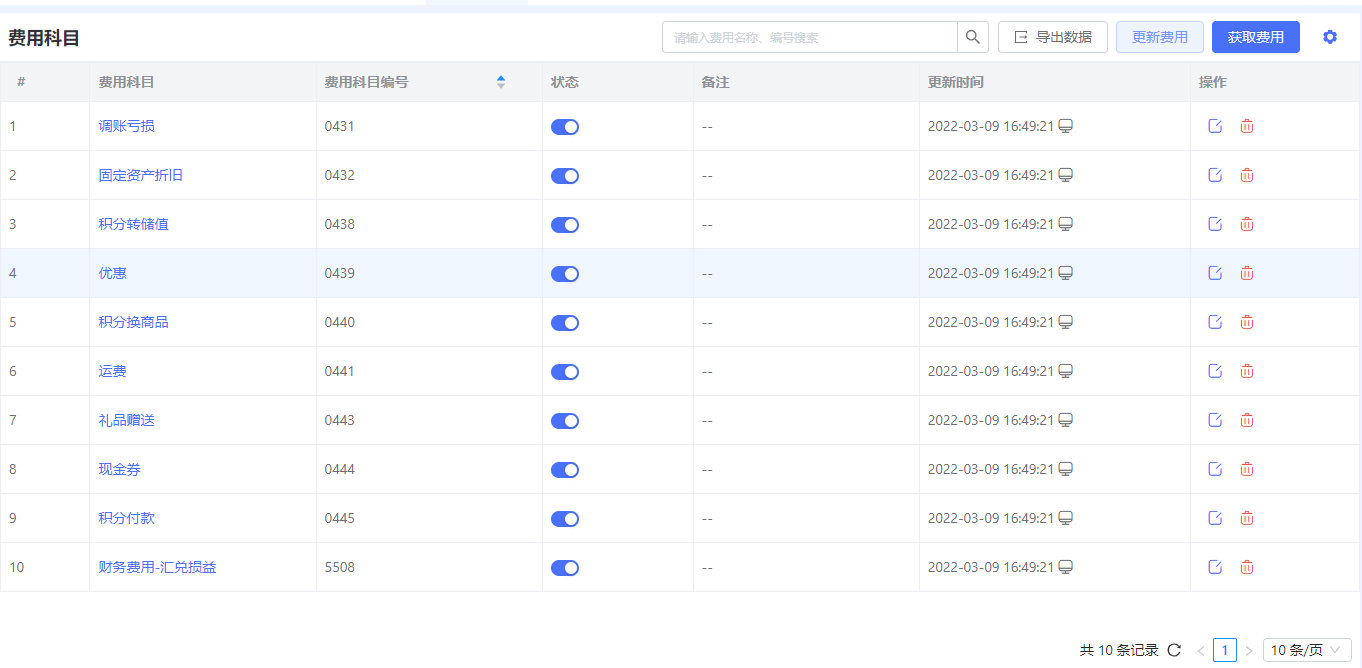Edit the 积分付款 row
This screenshot has width=1362, height=668.
point(1215,518)
